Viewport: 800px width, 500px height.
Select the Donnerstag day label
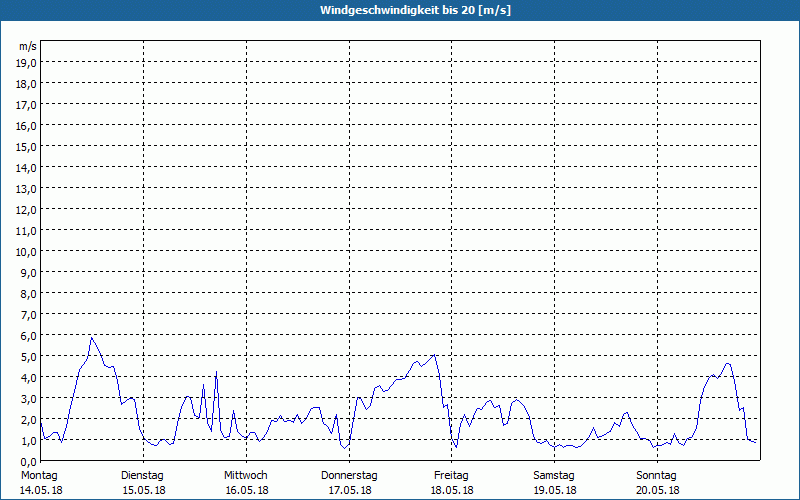click(349, 476)
